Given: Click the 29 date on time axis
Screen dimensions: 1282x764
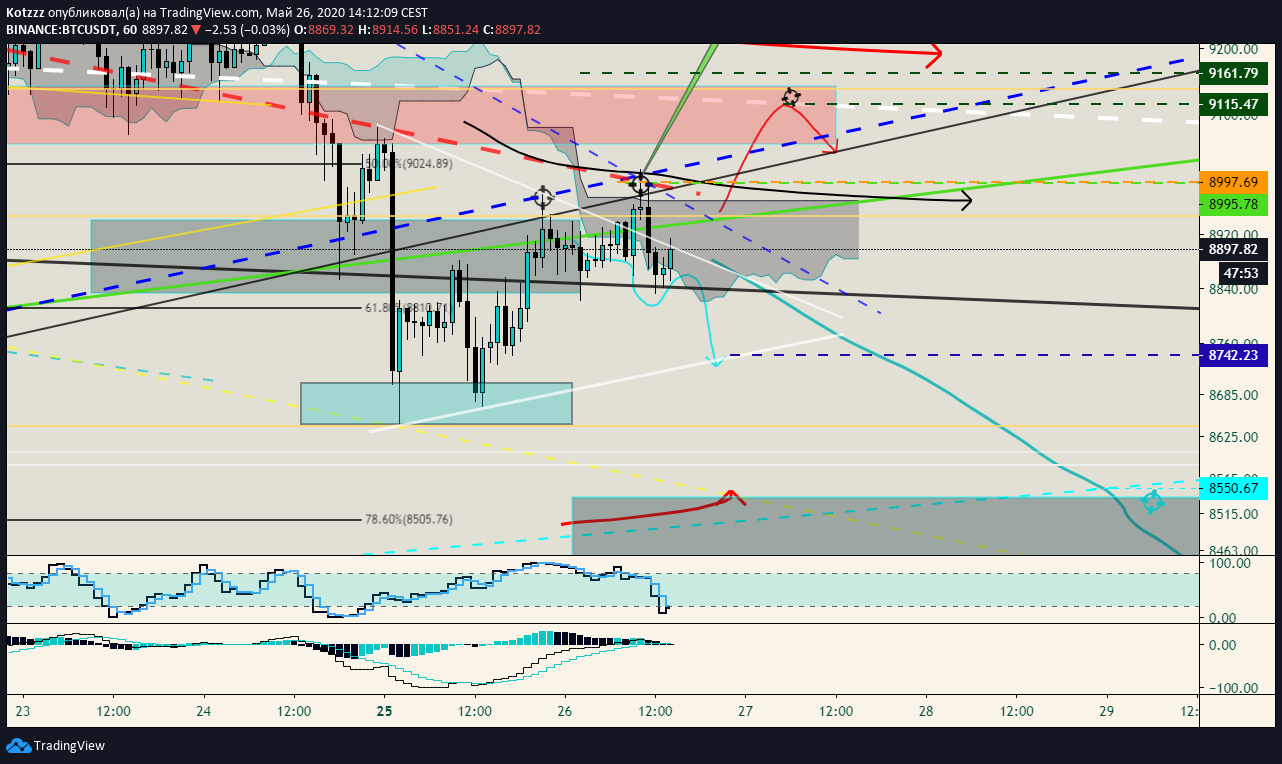Looking at the screenshot, I should [x=1106, y=711].
